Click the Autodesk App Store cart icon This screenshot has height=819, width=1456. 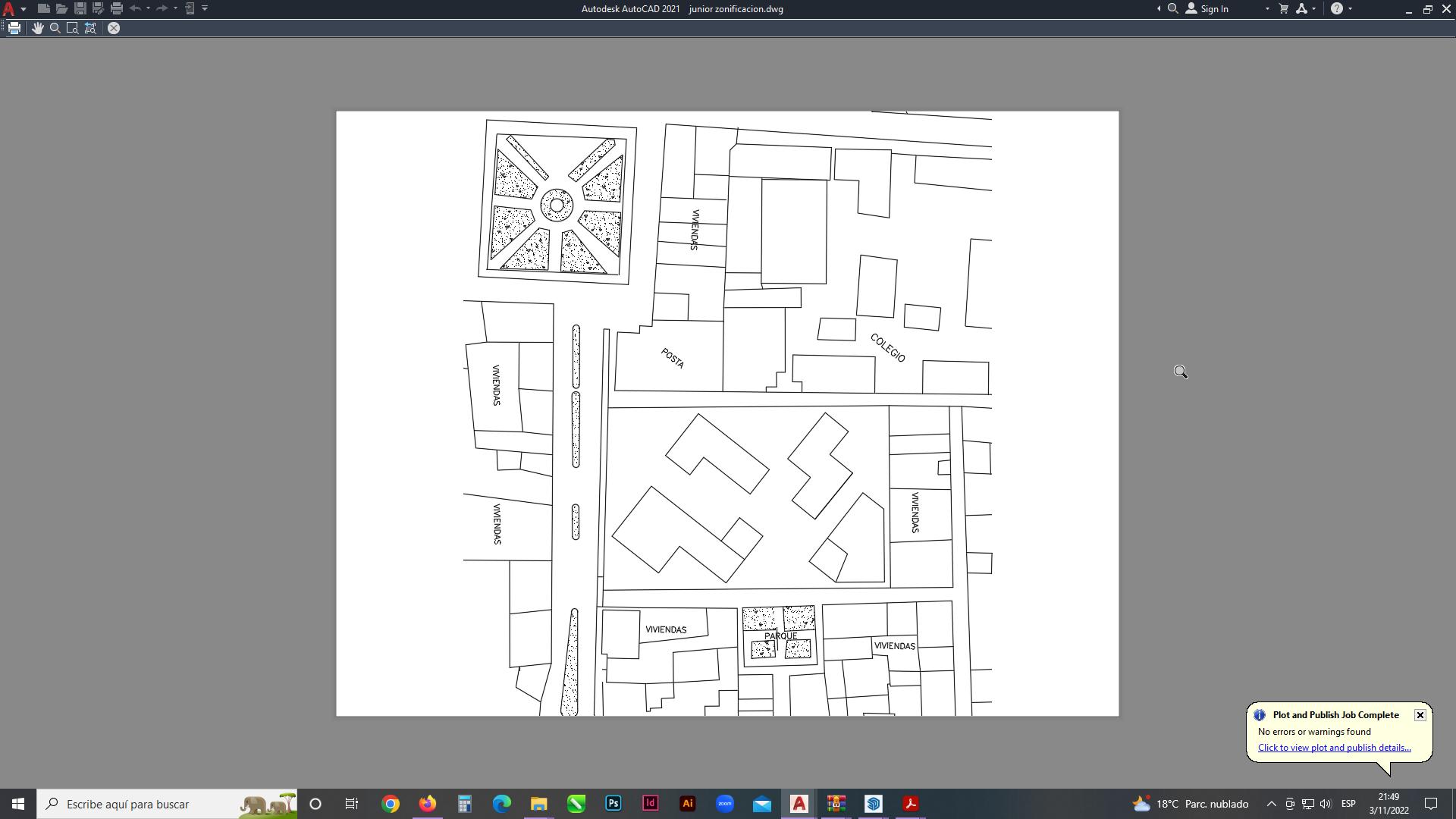pyautogui.click(x=1284, y=8)
